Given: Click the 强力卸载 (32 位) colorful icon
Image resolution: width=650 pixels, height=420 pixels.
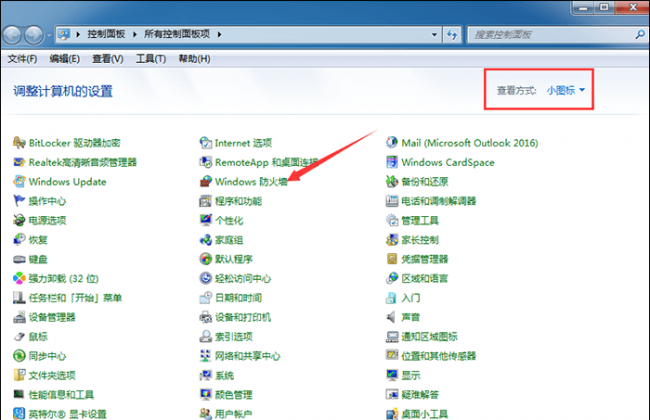Looking at the screenshot, I should [19, 278].
